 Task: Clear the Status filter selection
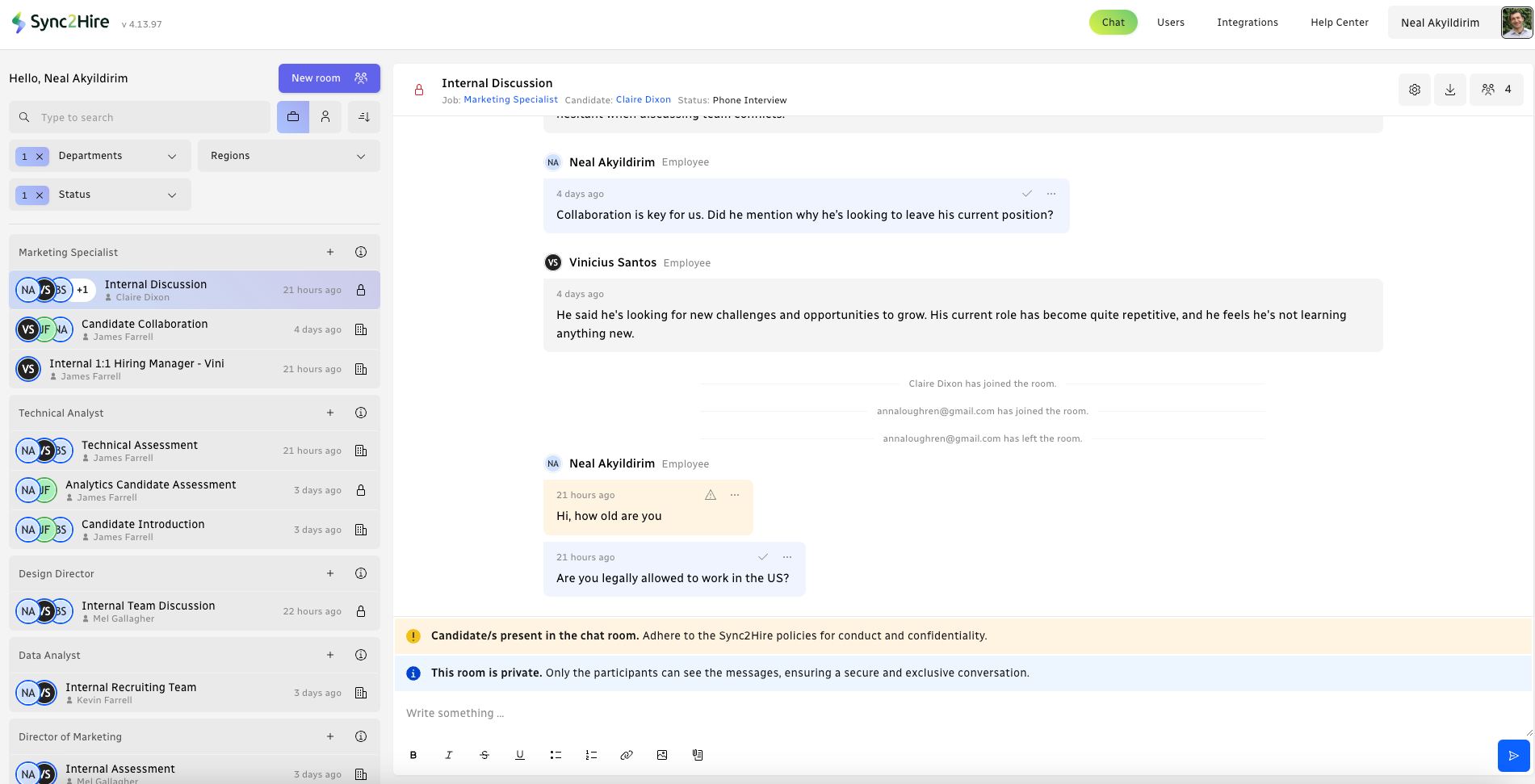pos(40,195)
